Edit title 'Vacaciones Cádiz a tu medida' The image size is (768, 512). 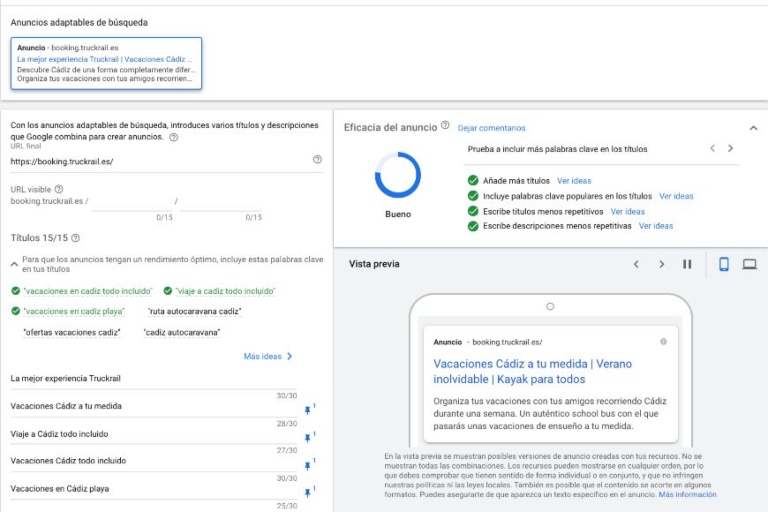pos(153,406)
